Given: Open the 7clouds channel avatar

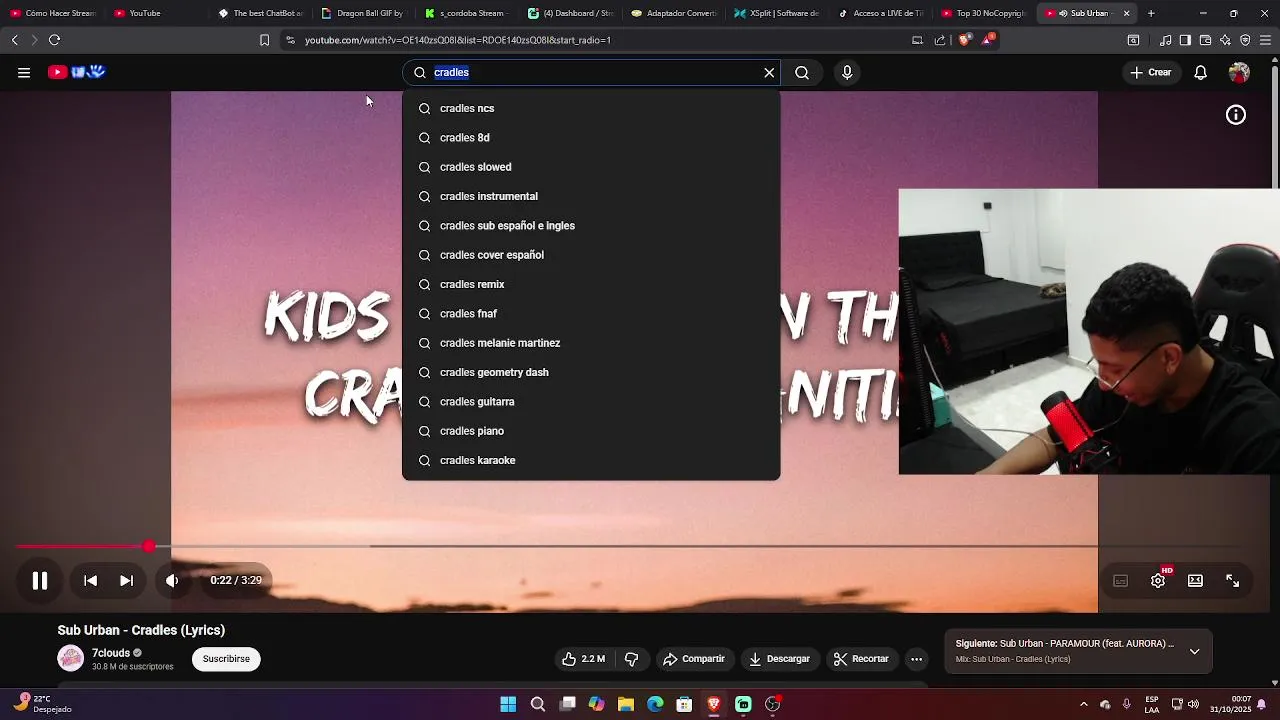Looking at the screenshot, I should pos(71,658).
